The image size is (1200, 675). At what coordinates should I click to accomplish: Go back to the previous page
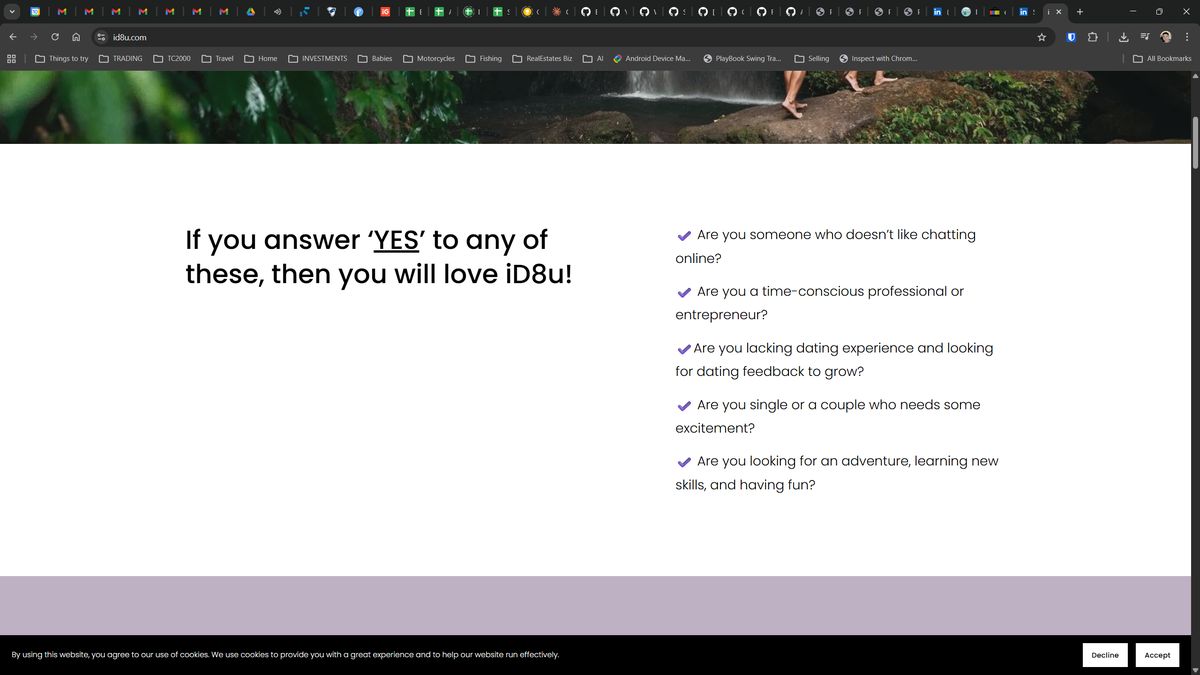(x=13, y=37)
